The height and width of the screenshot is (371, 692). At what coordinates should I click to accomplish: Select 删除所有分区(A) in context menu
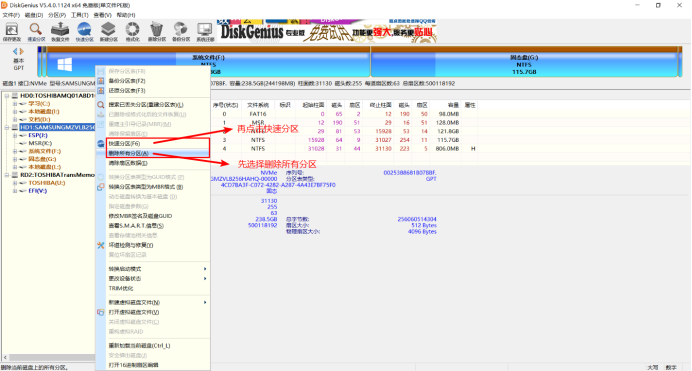click(153, 153)
